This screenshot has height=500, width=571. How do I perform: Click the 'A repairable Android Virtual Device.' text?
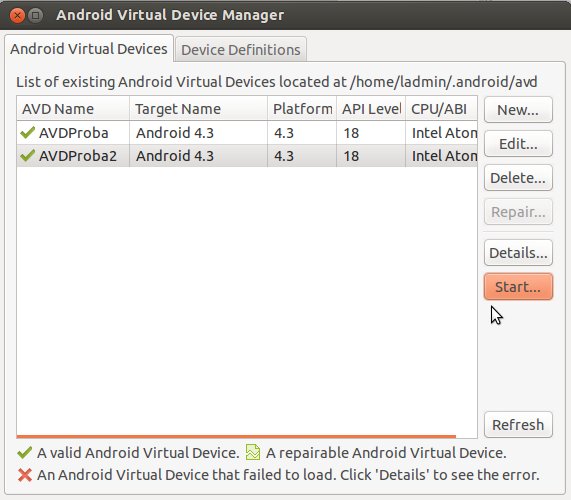coord(386,453)
